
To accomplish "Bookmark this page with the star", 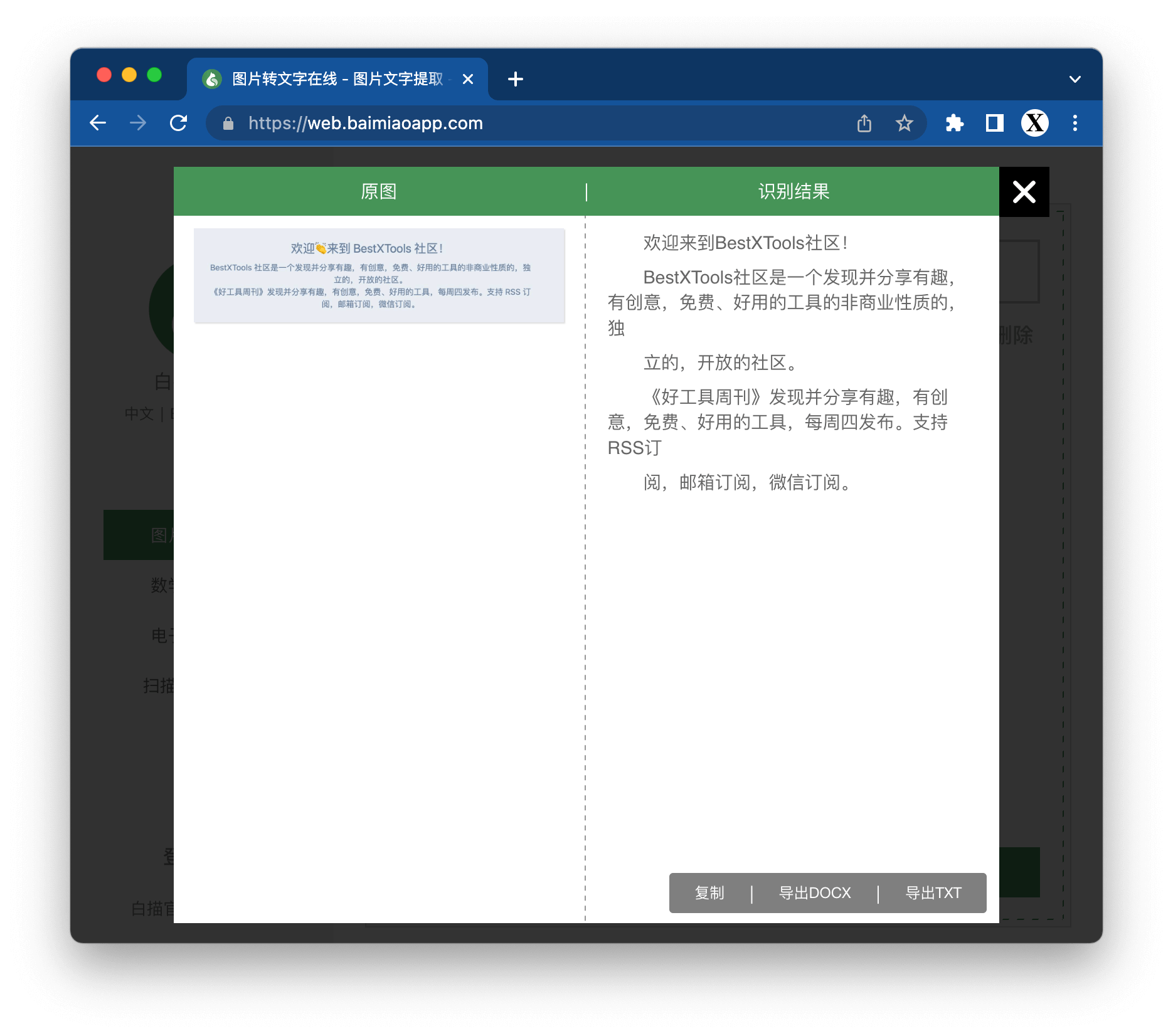I will click(904, 124).
